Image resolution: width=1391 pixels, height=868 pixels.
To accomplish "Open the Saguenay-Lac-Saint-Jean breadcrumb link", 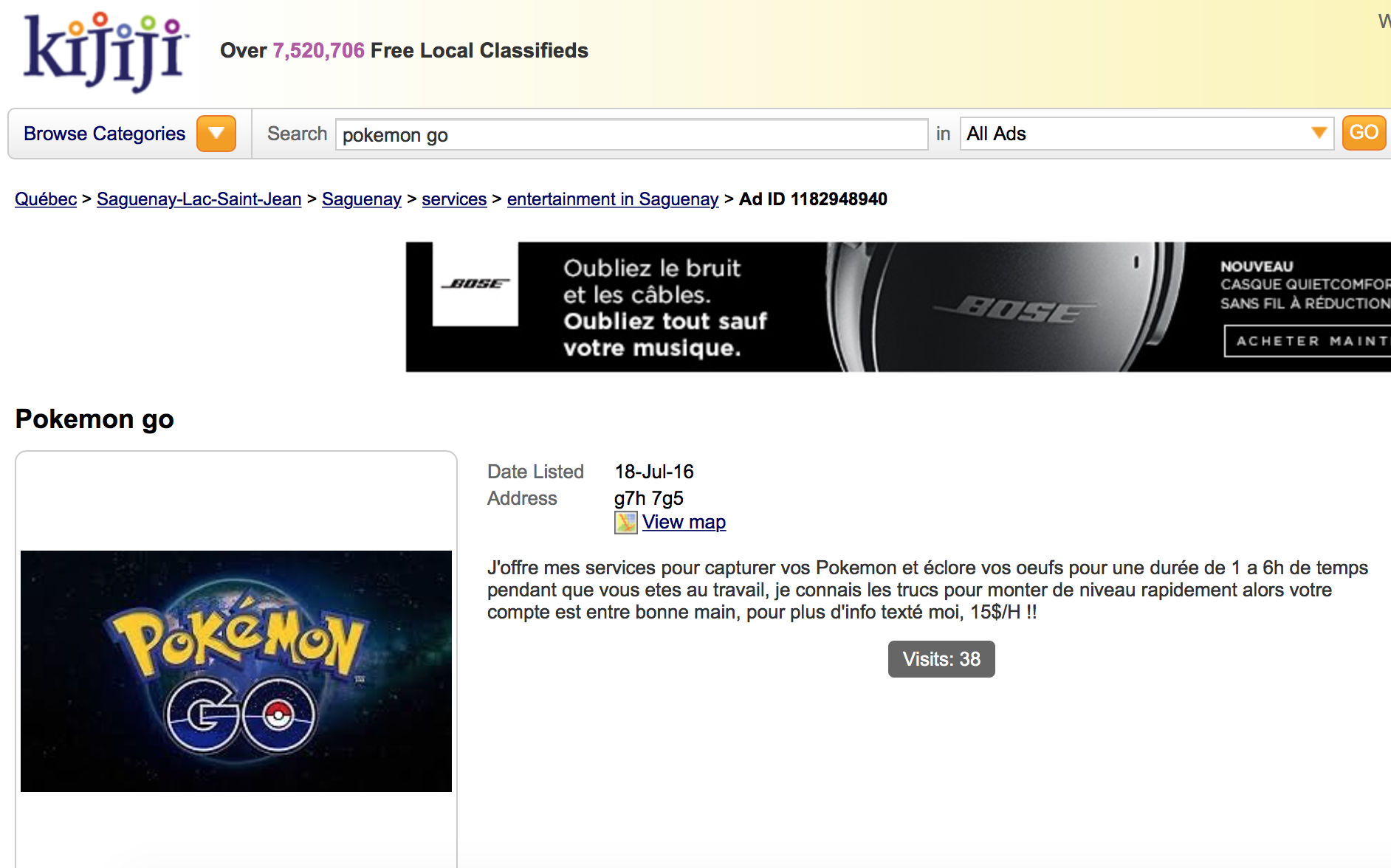I will pos(199,199).
